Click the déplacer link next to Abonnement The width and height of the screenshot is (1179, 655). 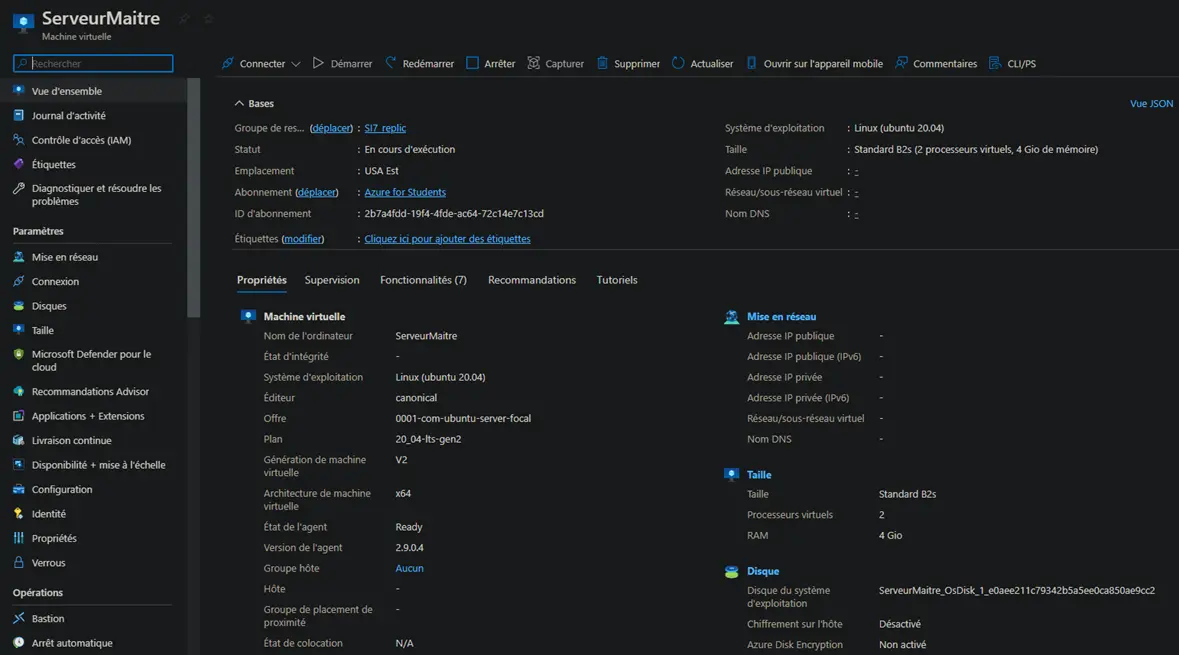(317, 192)
